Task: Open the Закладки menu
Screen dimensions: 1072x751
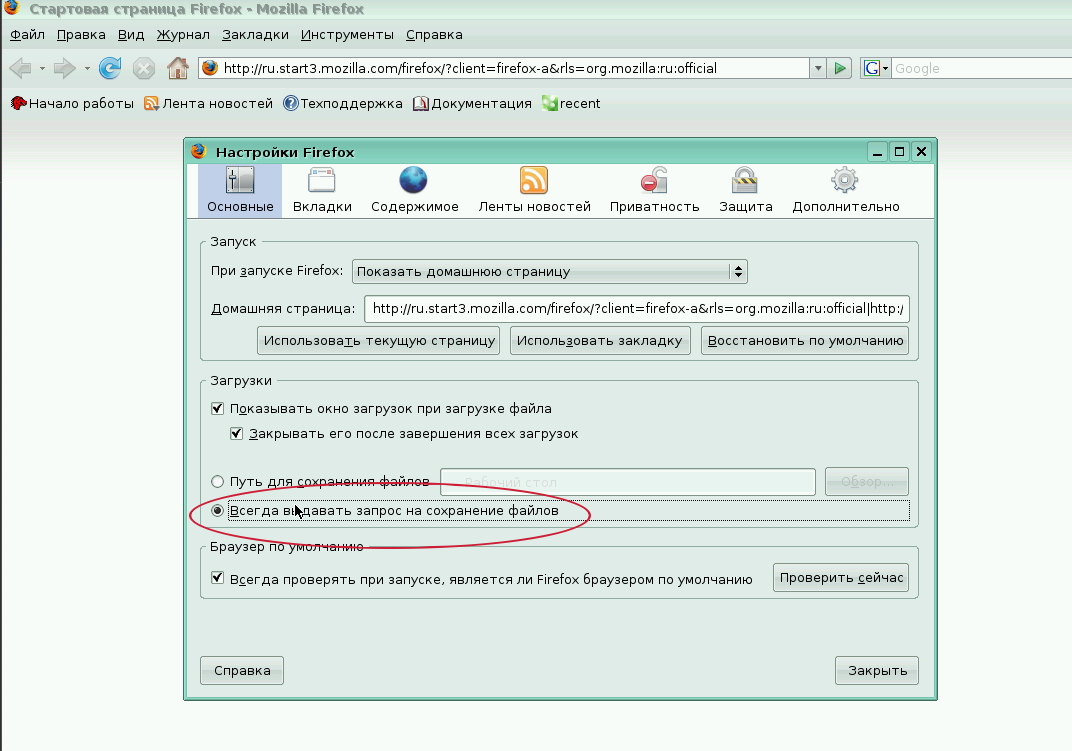Action: (255, 35)
